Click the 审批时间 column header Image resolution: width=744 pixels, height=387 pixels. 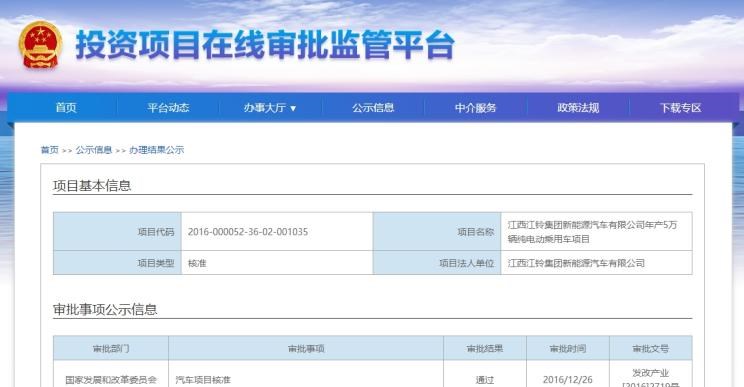pos(567,349)
